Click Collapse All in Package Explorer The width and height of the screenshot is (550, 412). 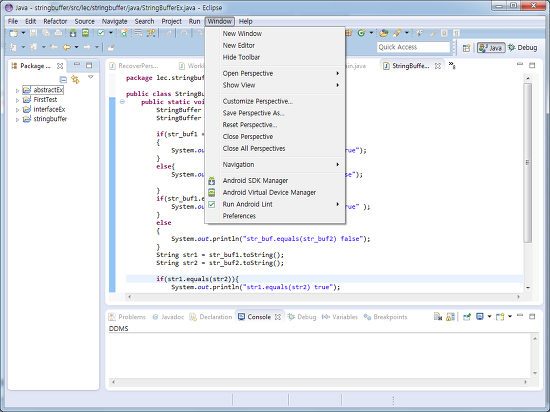[63, 79]
